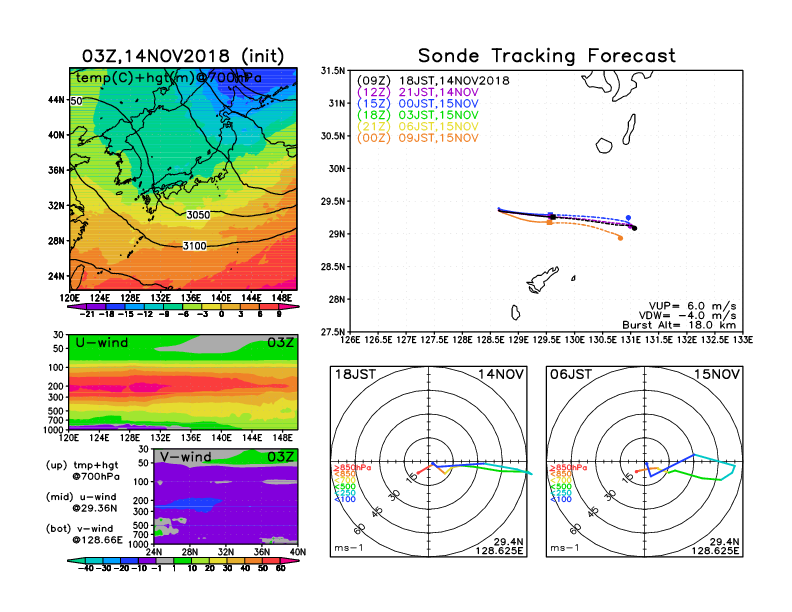Click '133E' on the tracking map axis
The height and width of the screenshot is (612, 792).
[742, 340]
